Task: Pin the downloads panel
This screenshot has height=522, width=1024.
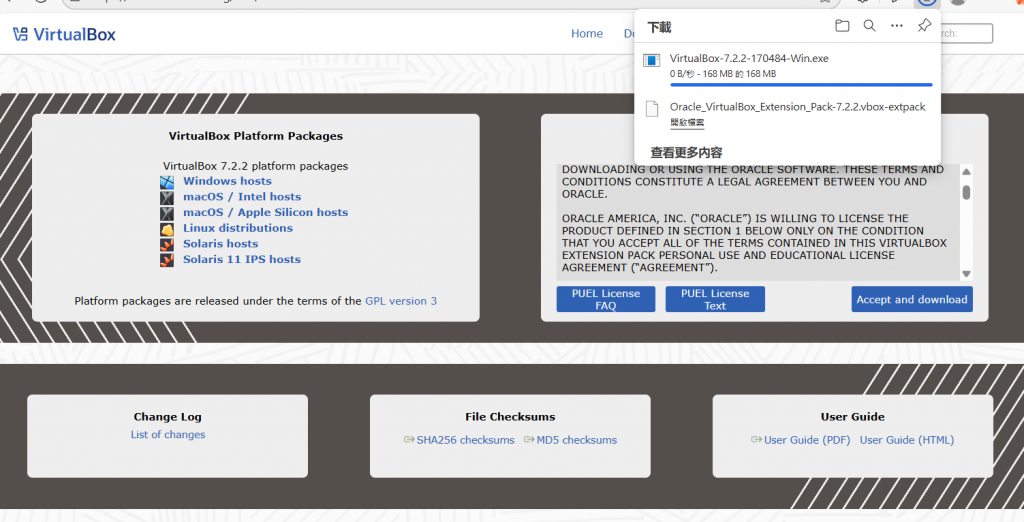Action: point(924,25)
